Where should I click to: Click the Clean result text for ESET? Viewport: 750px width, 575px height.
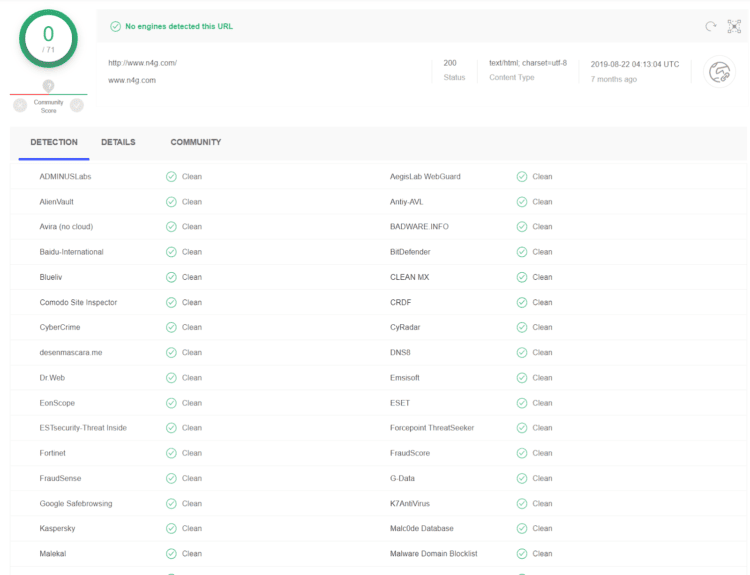(x=542, y=403)
